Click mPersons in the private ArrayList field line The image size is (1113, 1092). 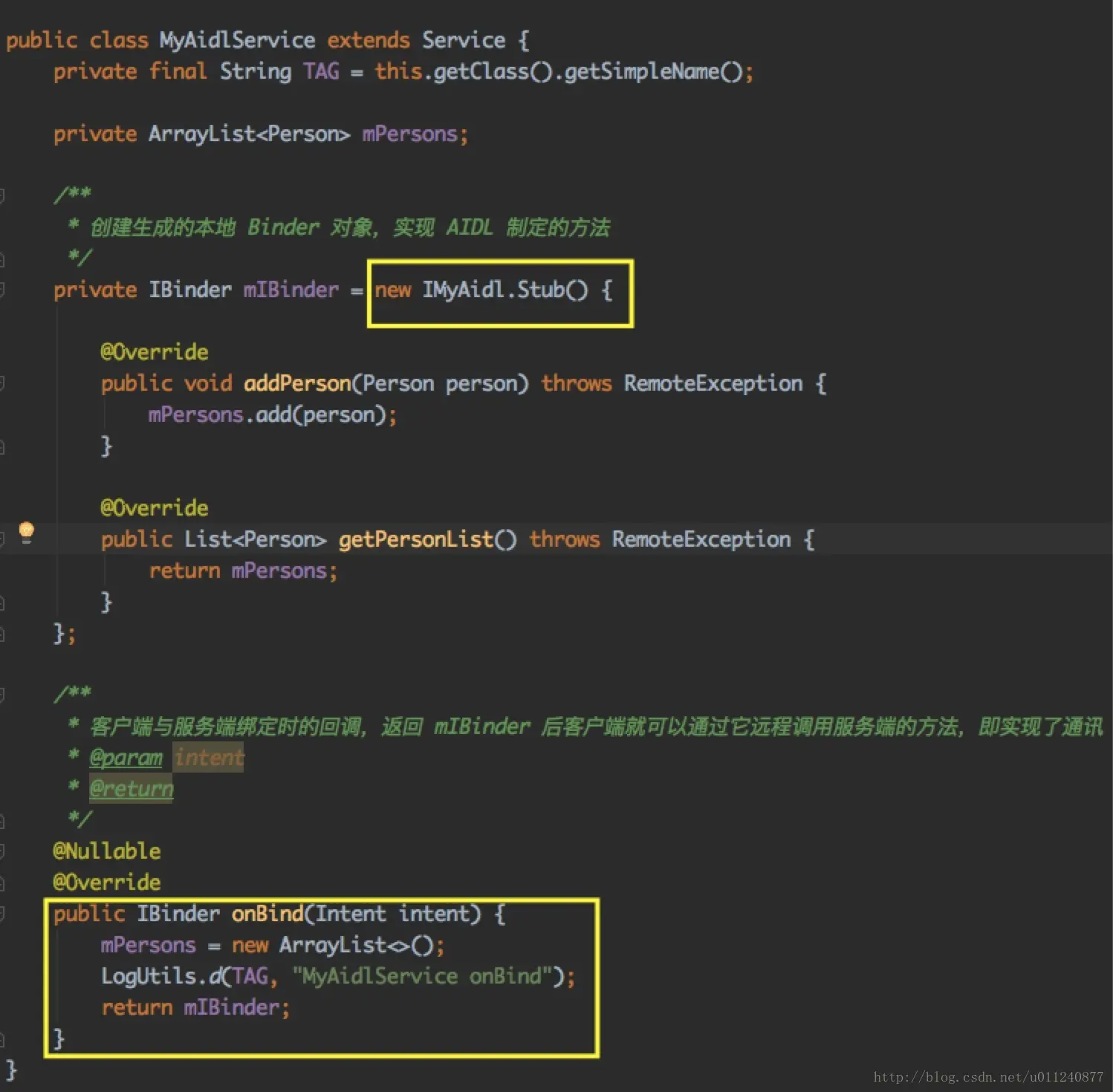(x=409, y=134)
